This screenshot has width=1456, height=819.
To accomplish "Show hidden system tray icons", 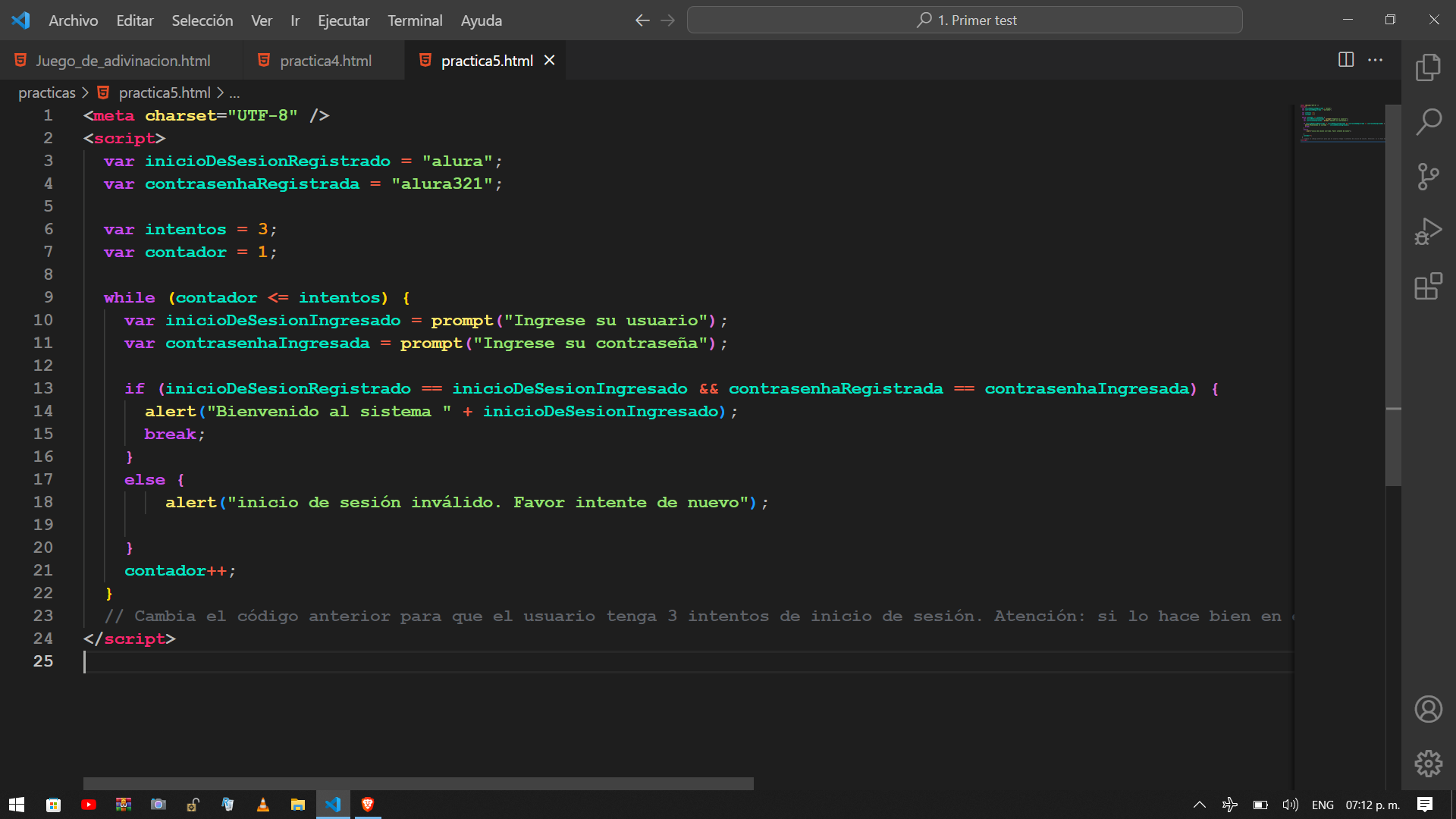I will tap(1200, 805).
